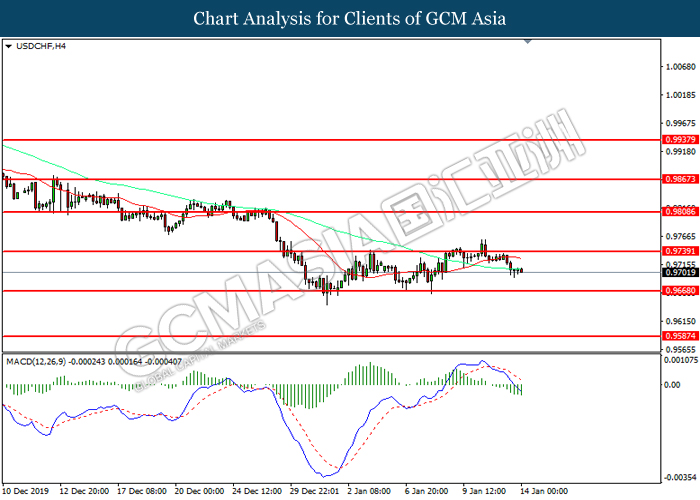Select the 0.96680 support price label

679,291
